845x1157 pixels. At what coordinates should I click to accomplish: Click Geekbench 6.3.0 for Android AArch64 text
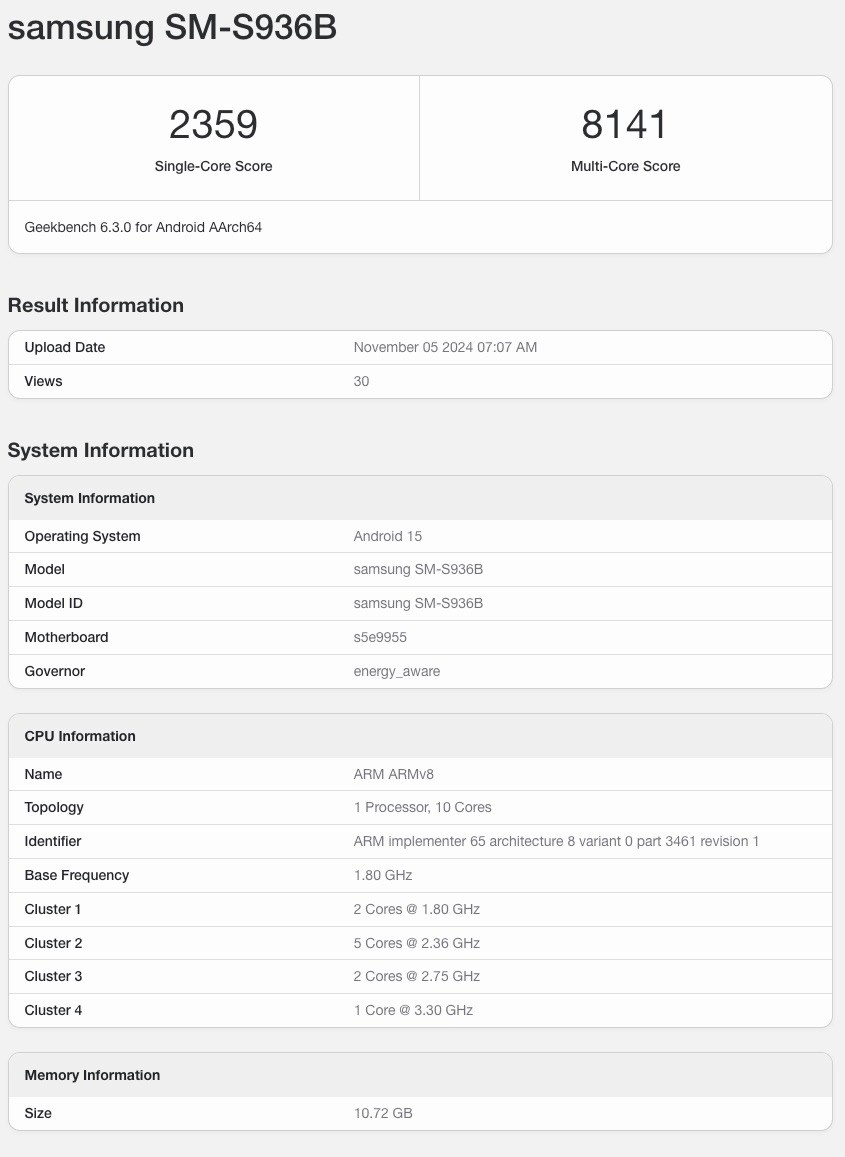pos(143,227)
